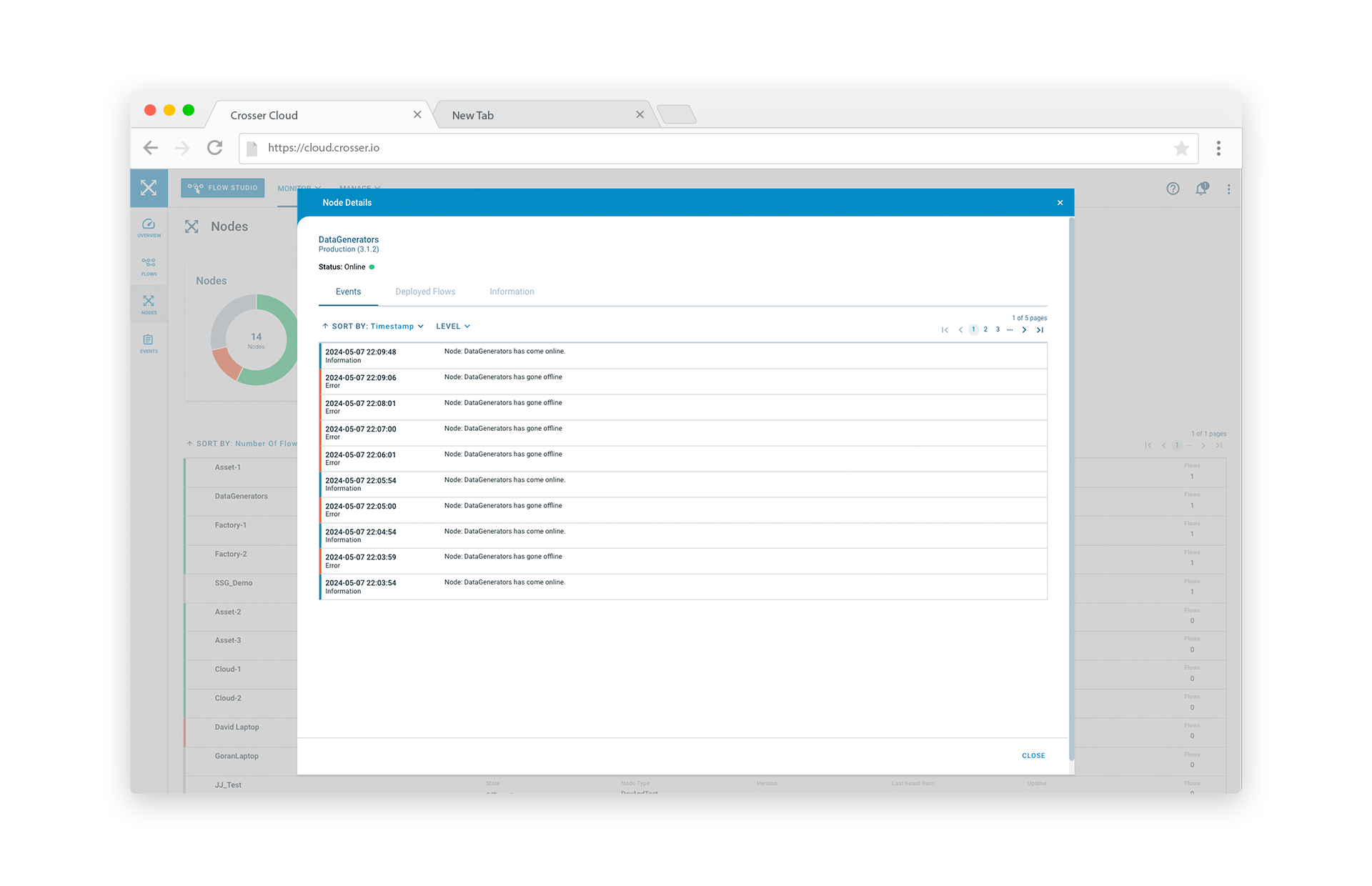Select the 22:03:59 error event row

tap(683, 561)
